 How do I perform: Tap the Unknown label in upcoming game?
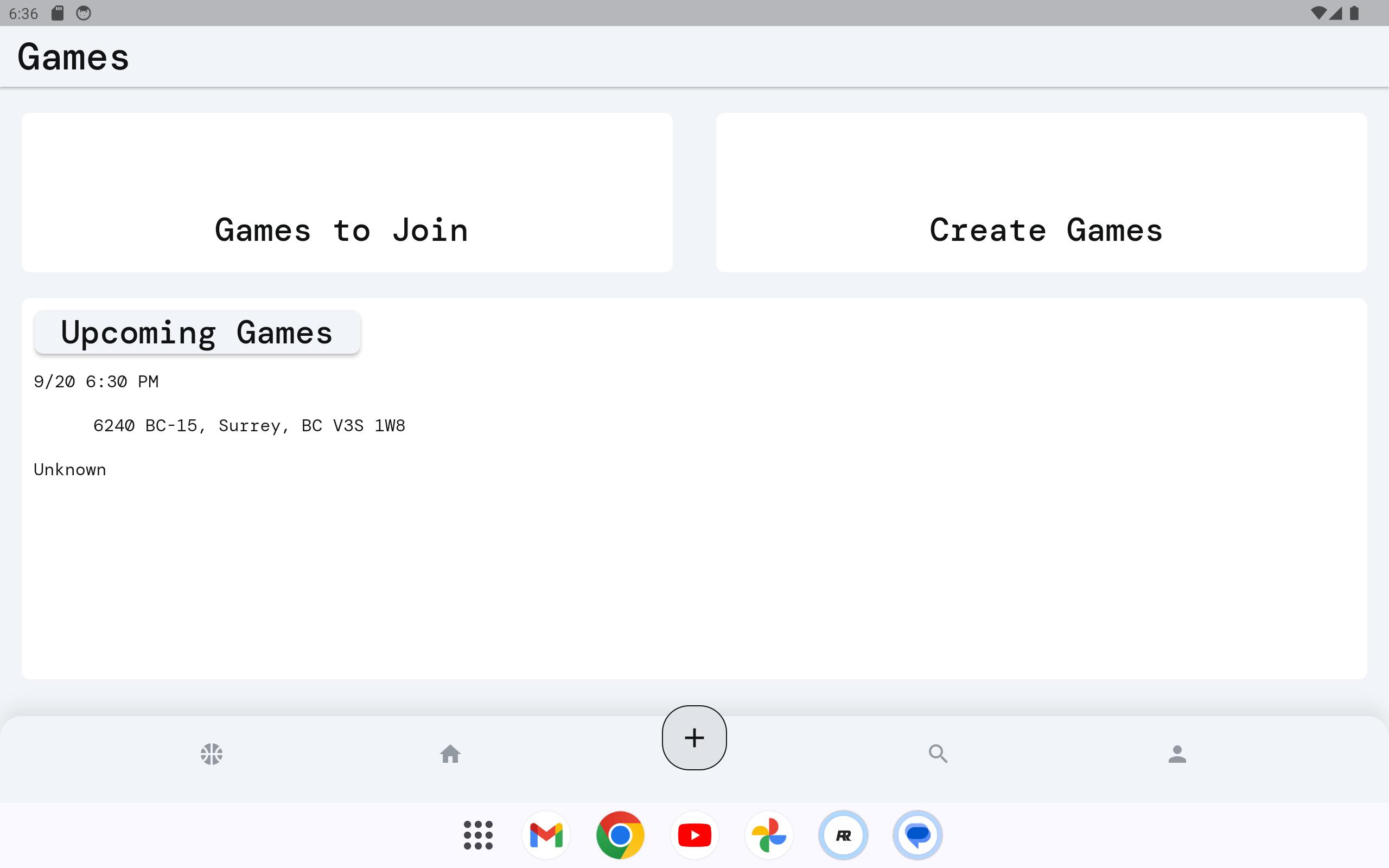coord(69,470)
